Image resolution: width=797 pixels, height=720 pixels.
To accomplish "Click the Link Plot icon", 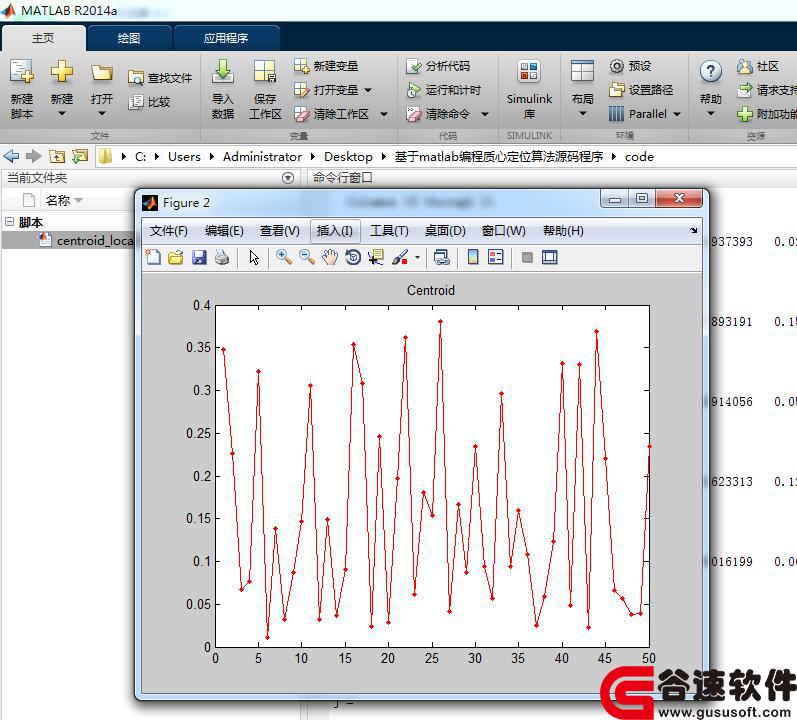I will 441,257.
